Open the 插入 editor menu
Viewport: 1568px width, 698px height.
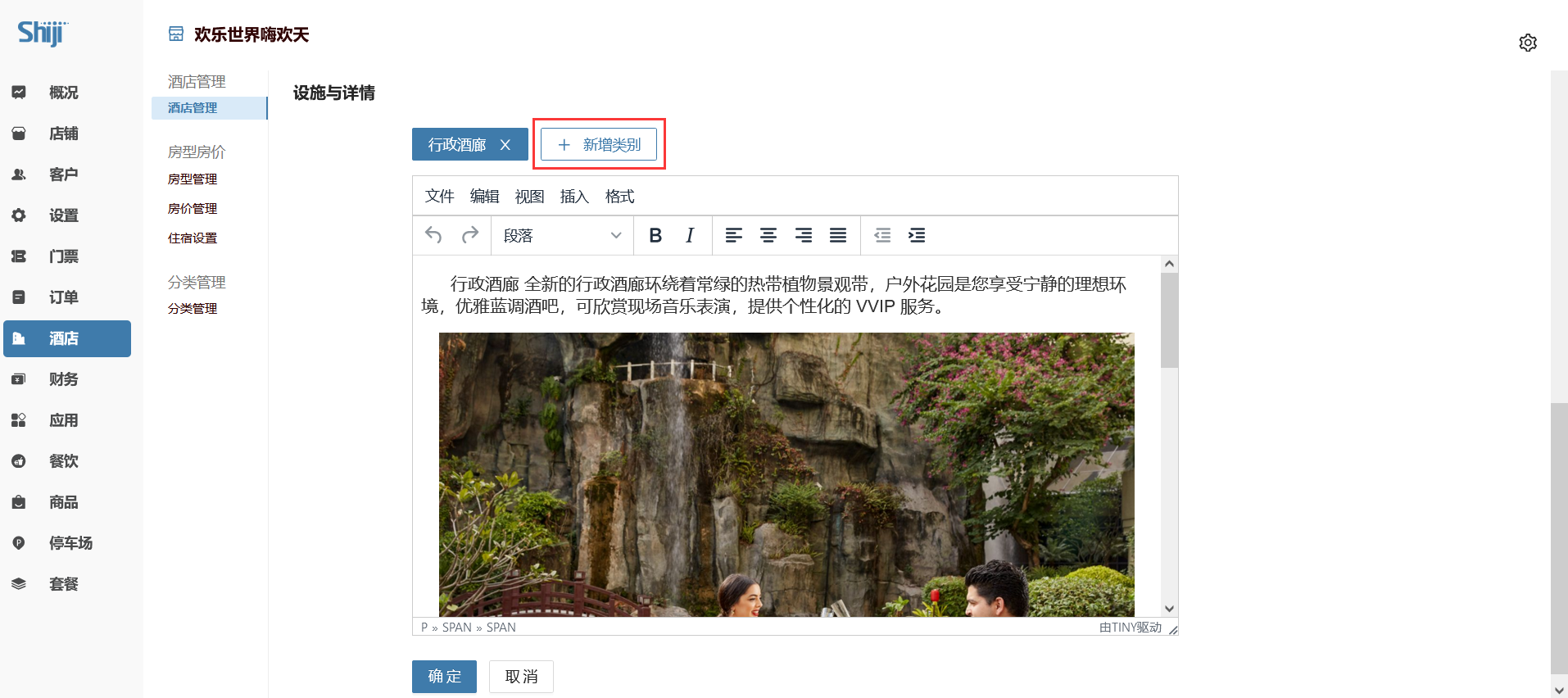pyautogui.click(x=574, y=197)
